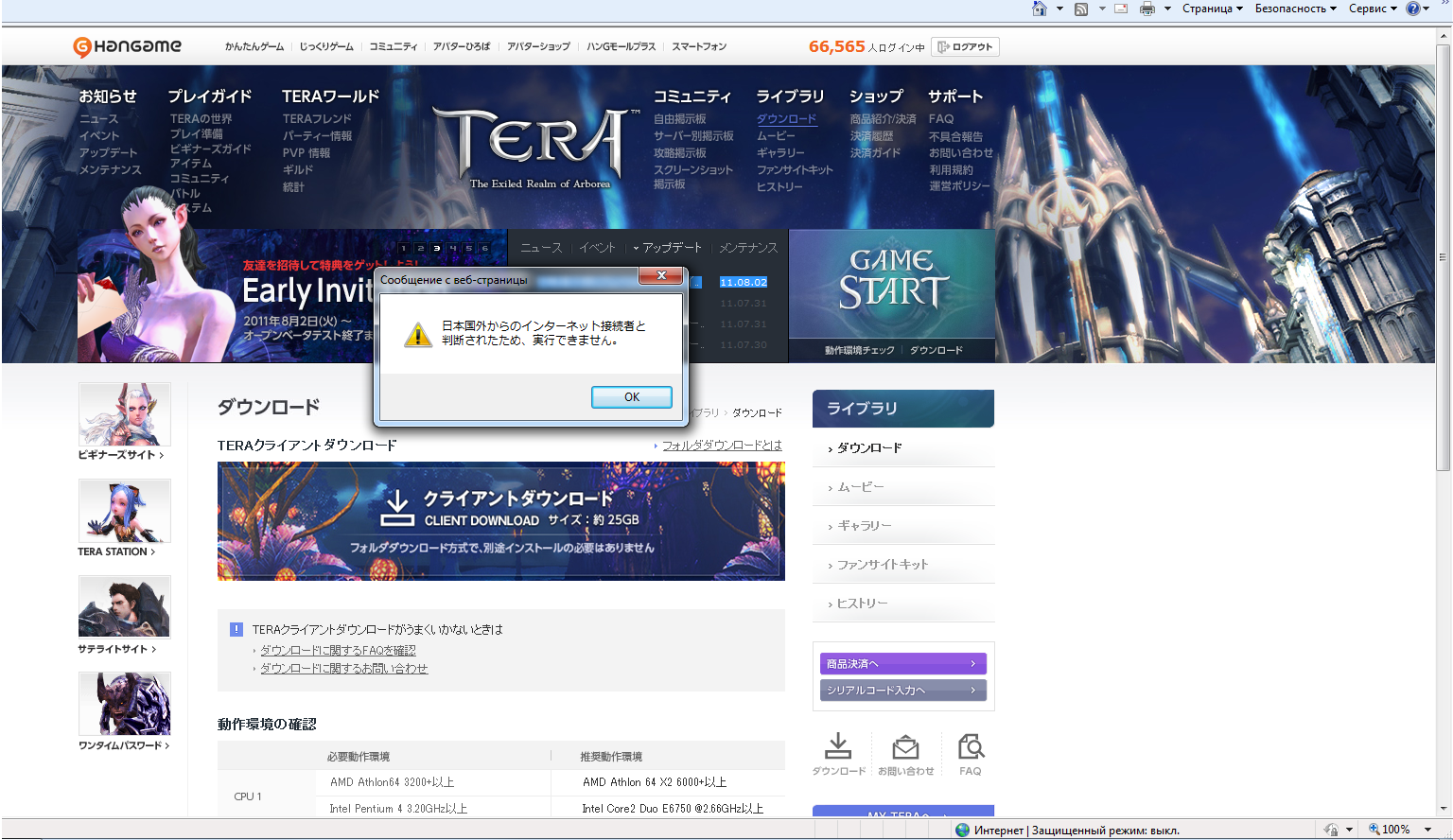Click the Internet zone globe icon in the status bar
The height and width of the screenshot is (840, 1453).
[963, 830]
